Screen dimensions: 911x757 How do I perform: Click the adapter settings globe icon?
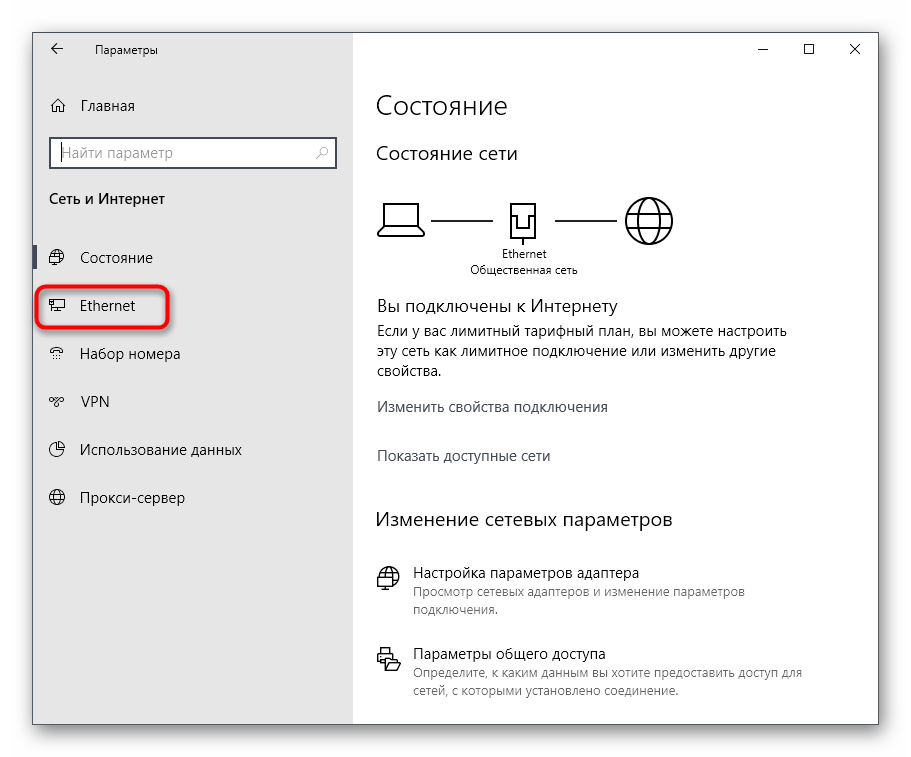point(387,578)
